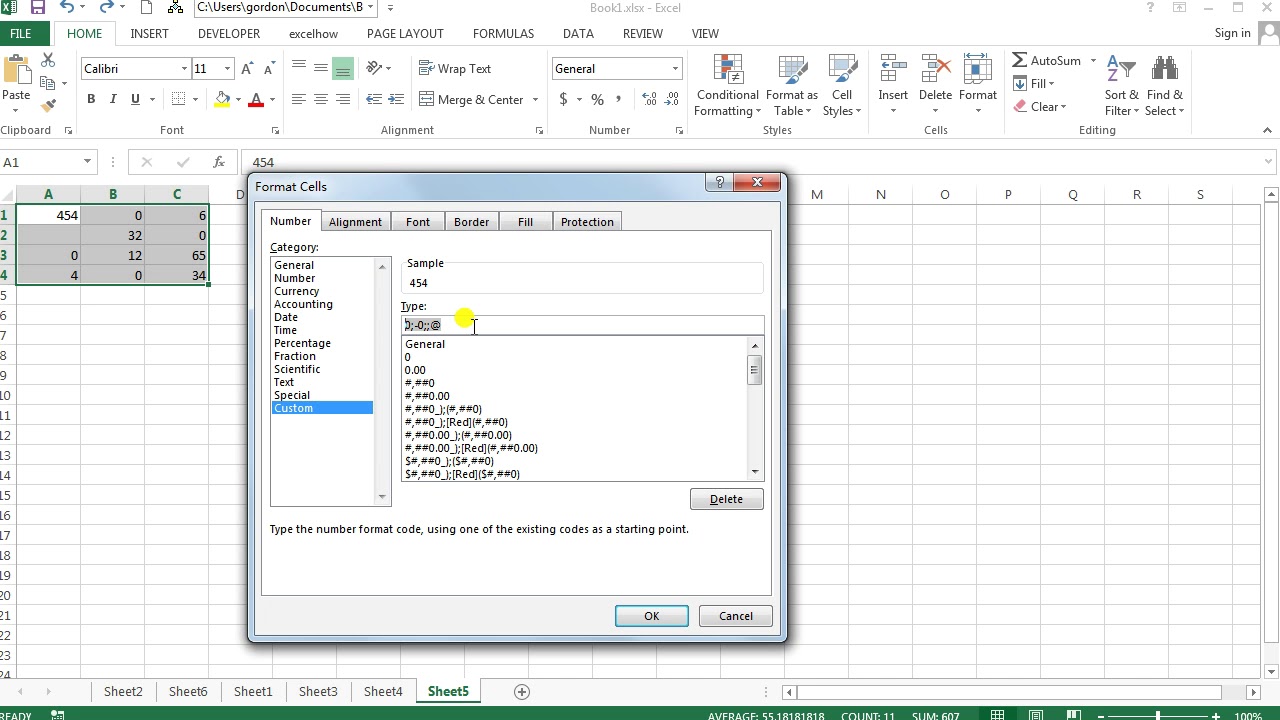Switch to Sheet3 tab
This screenshot has height=720, width=1280.
pyautogui.click(x=318, y=691)
